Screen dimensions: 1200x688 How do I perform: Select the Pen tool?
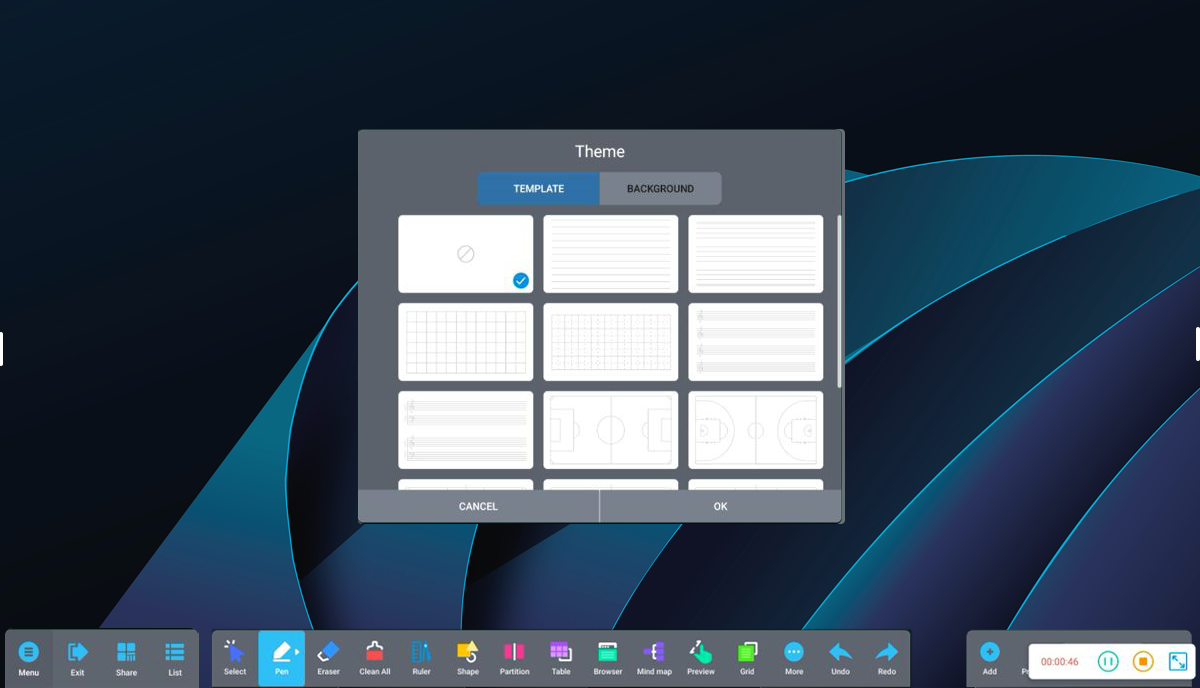tap(281, 656)
